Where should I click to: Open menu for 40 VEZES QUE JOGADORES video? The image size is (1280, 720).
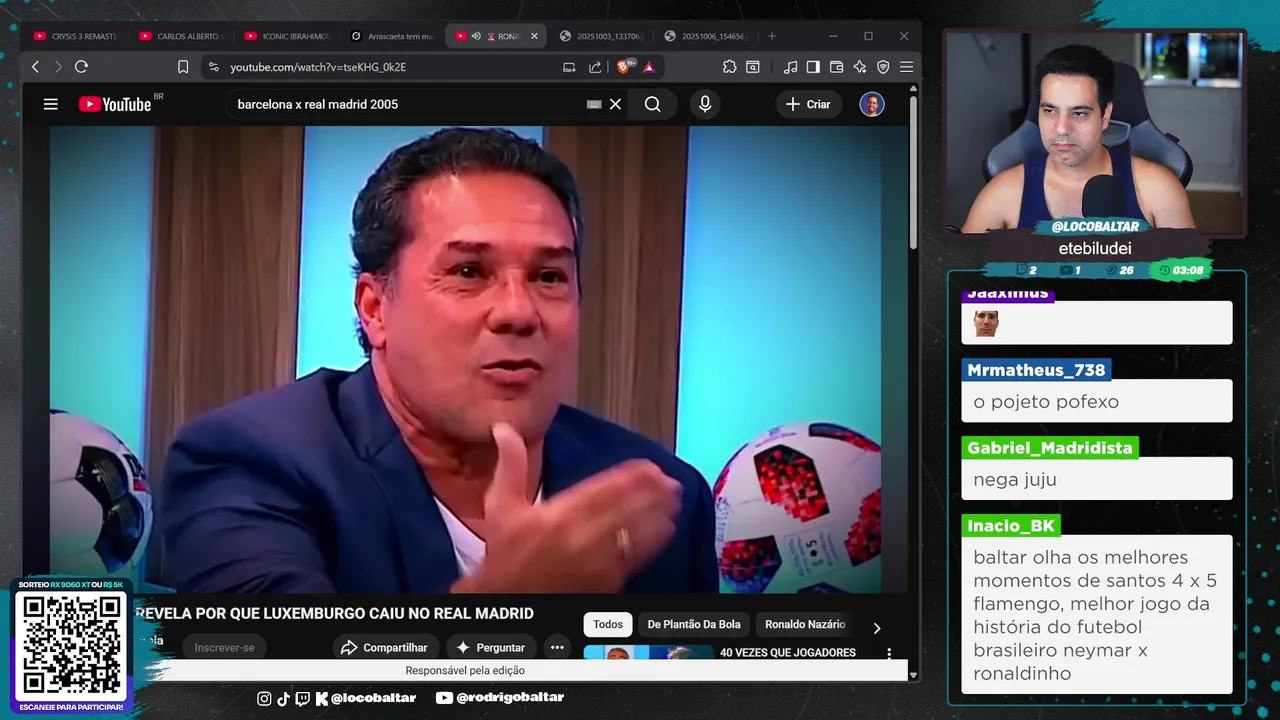pyautogui.click(x=889, y=653)
